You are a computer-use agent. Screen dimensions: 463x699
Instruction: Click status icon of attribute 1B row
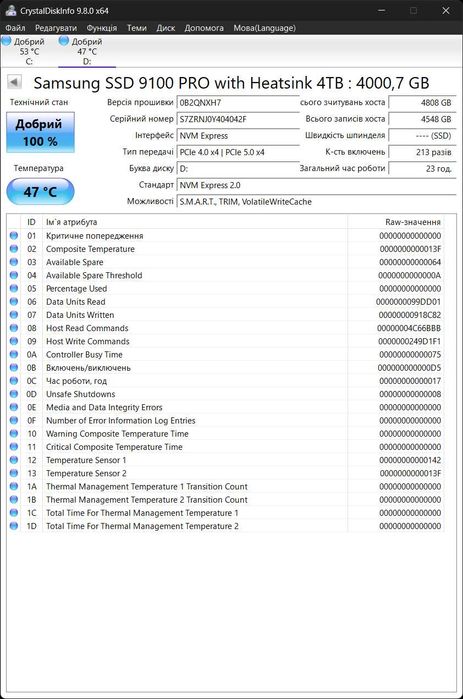(14, 499)
